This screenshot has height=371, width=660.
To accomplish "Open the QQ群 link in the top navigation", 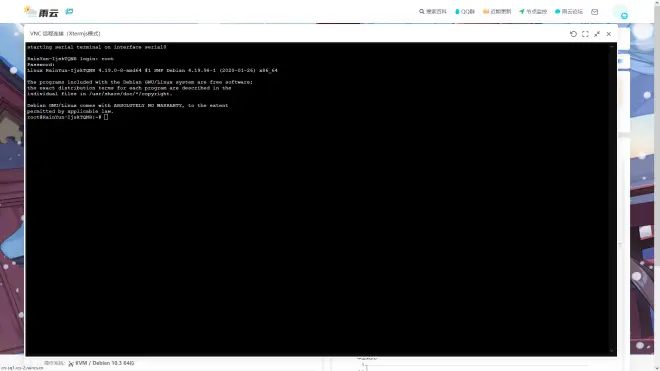I will point(465,12).
